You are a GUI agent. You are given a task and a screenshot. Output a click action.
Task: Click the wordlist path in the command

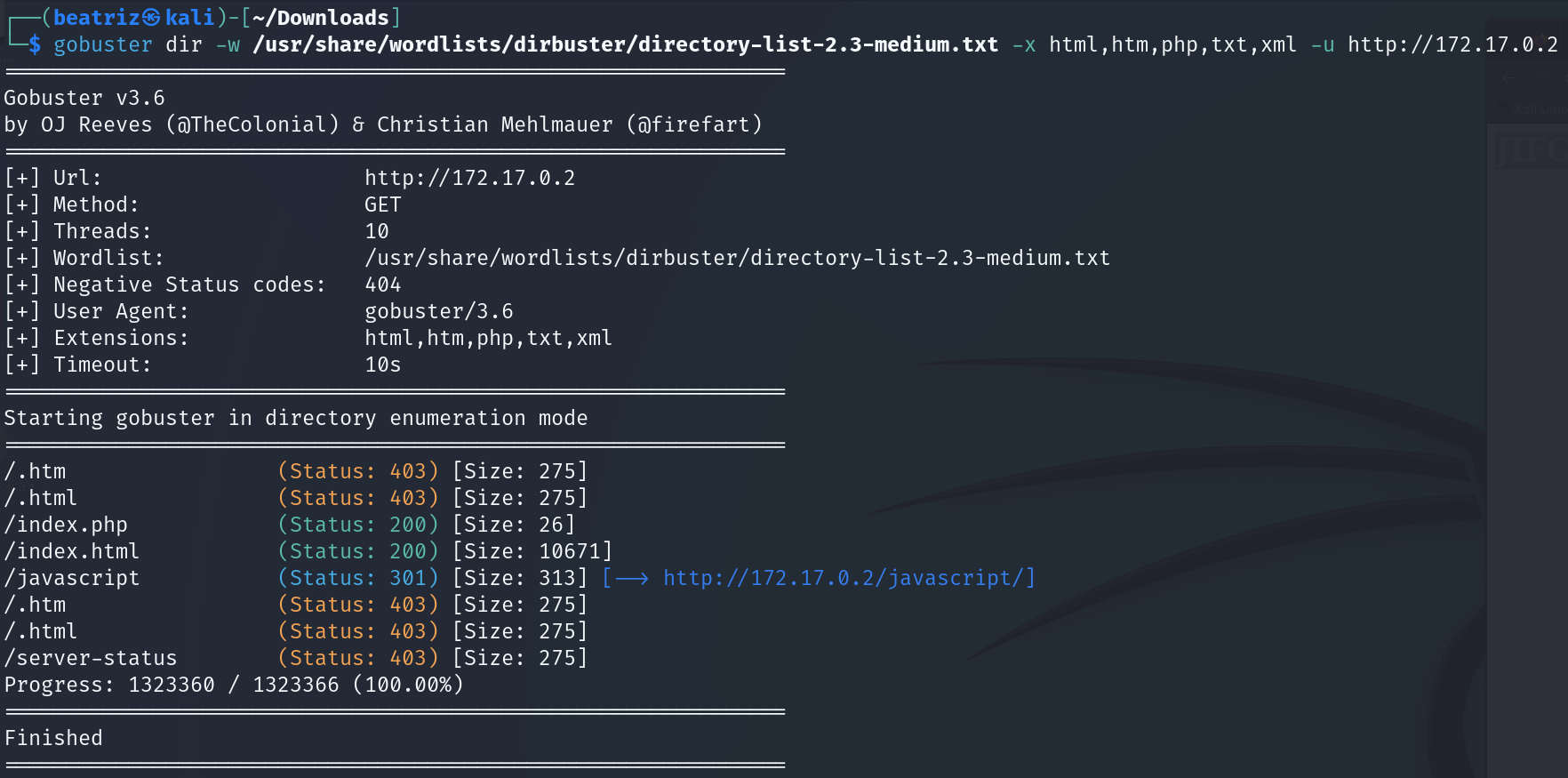tap(626, 44)
